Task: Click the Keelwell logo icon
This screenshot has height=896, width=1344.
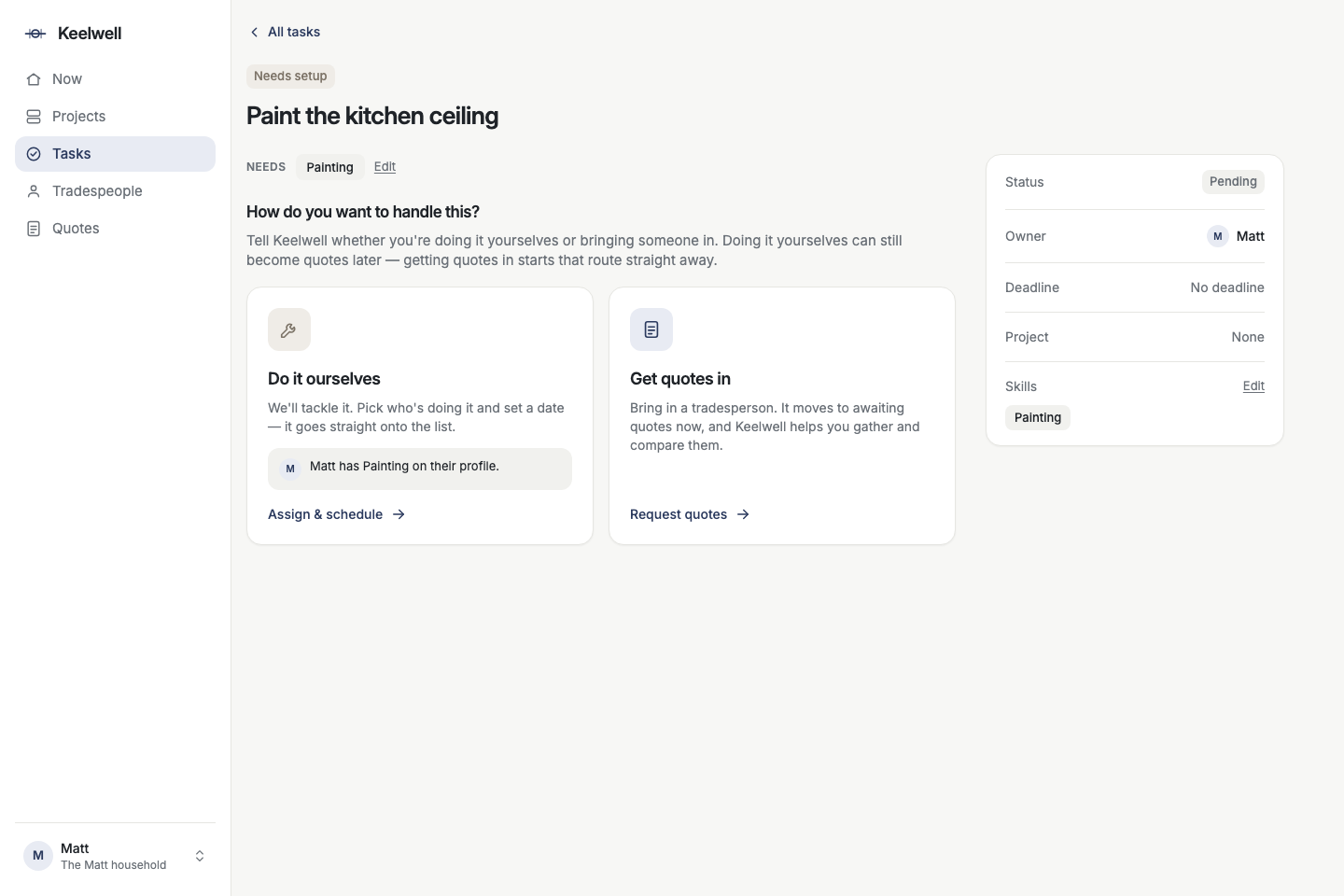Action: coord(35,34)
